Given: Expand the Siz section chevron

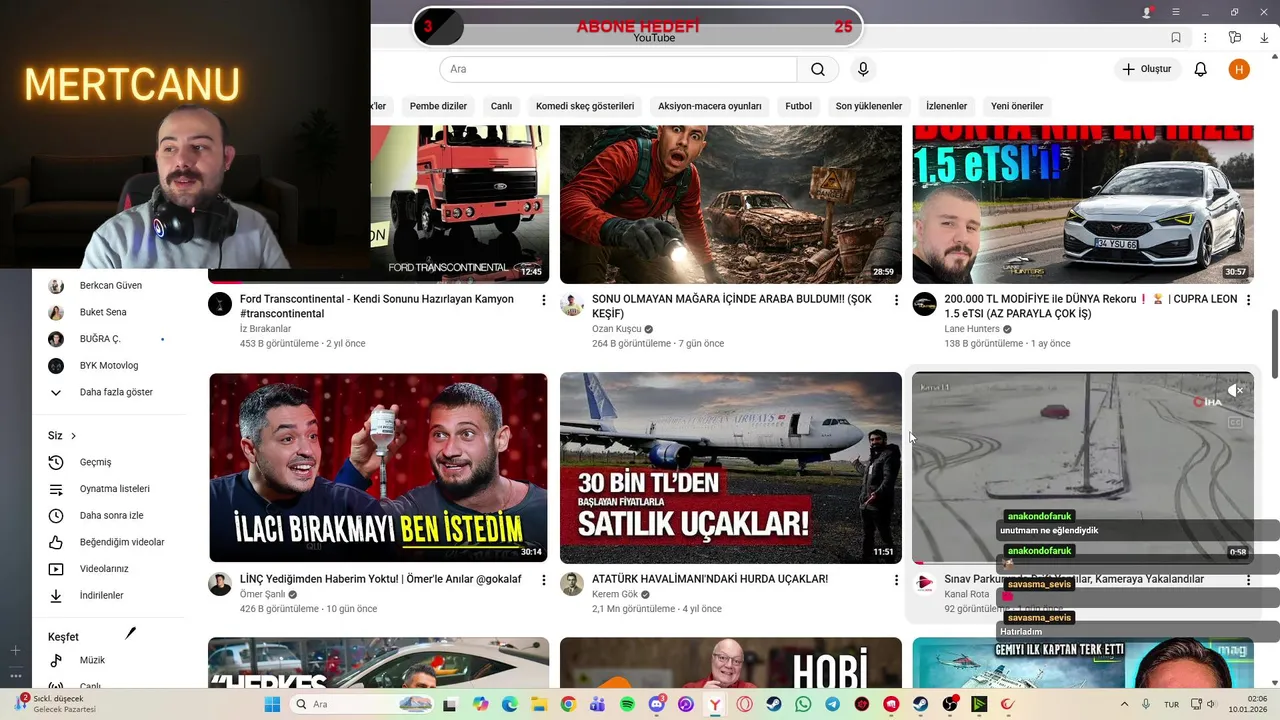Looking at the screenshot, I should (73, 436).
